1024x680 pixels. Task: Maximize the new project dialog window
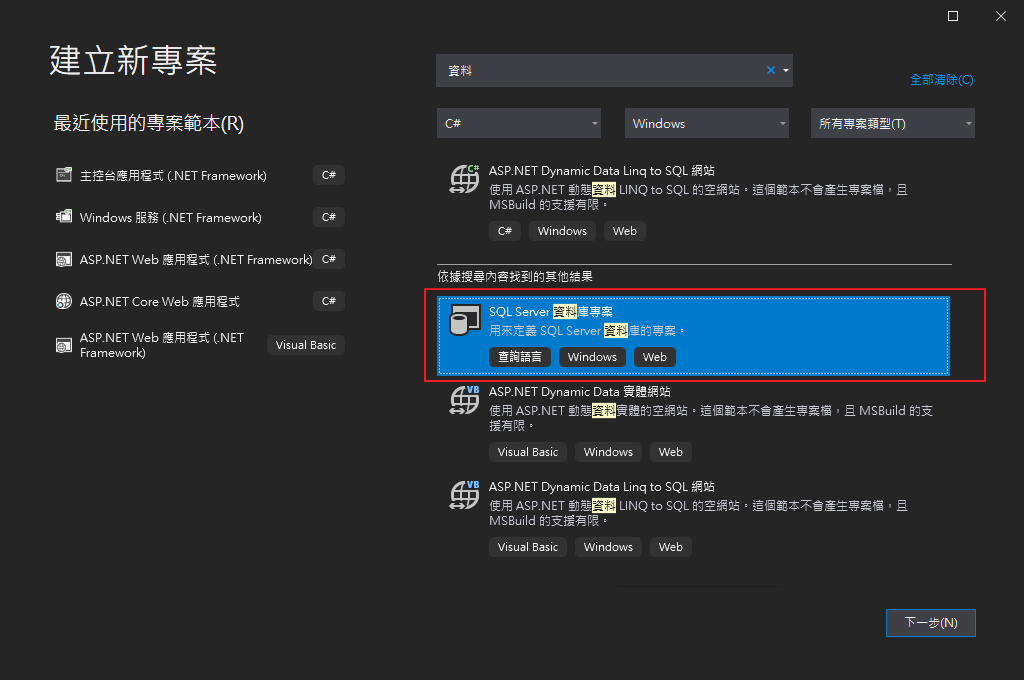pos(953,16)
